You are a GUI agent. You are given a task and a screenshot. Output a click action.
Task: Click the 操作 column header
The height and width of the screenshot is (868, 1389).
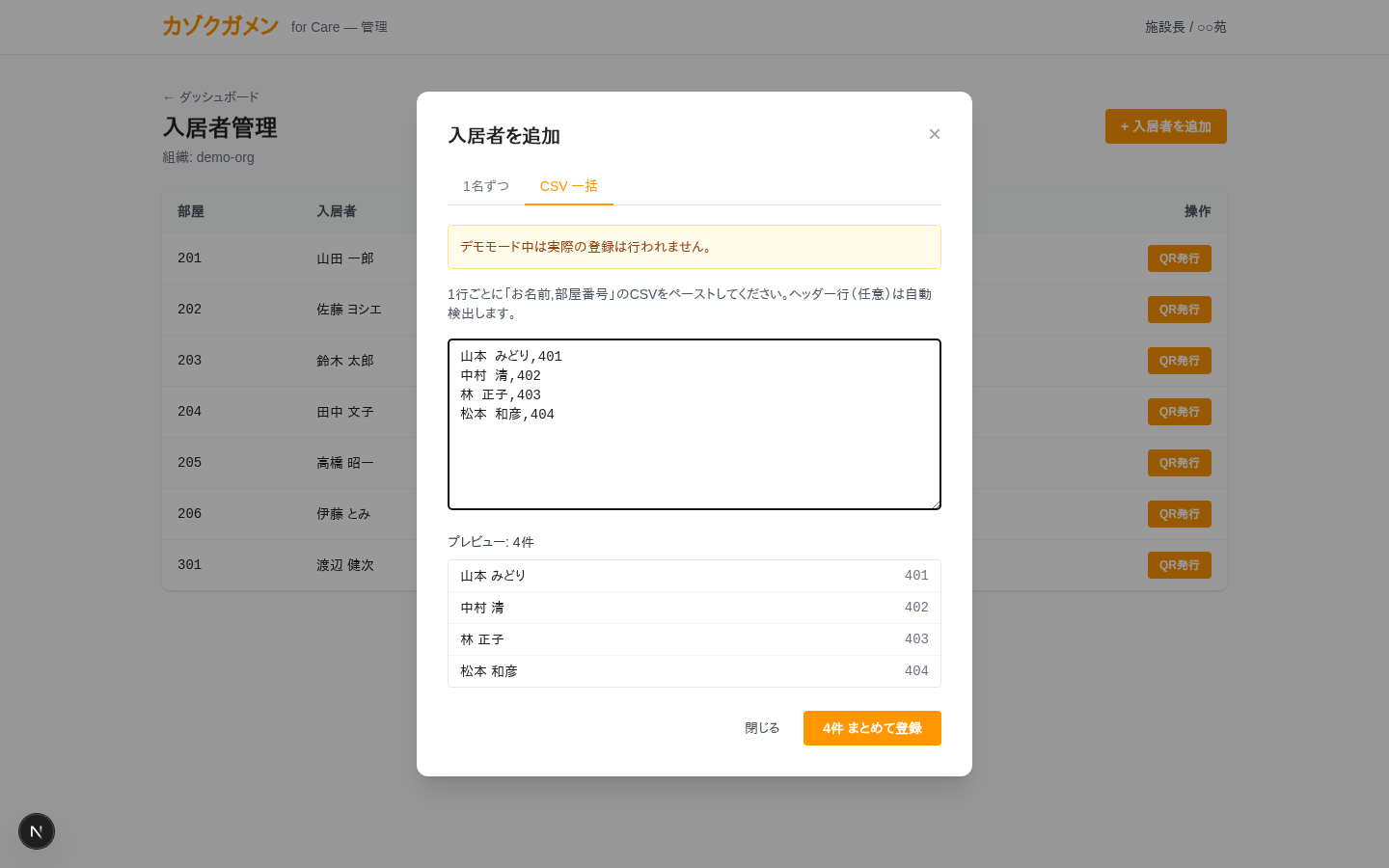[x=1198, y=211]
